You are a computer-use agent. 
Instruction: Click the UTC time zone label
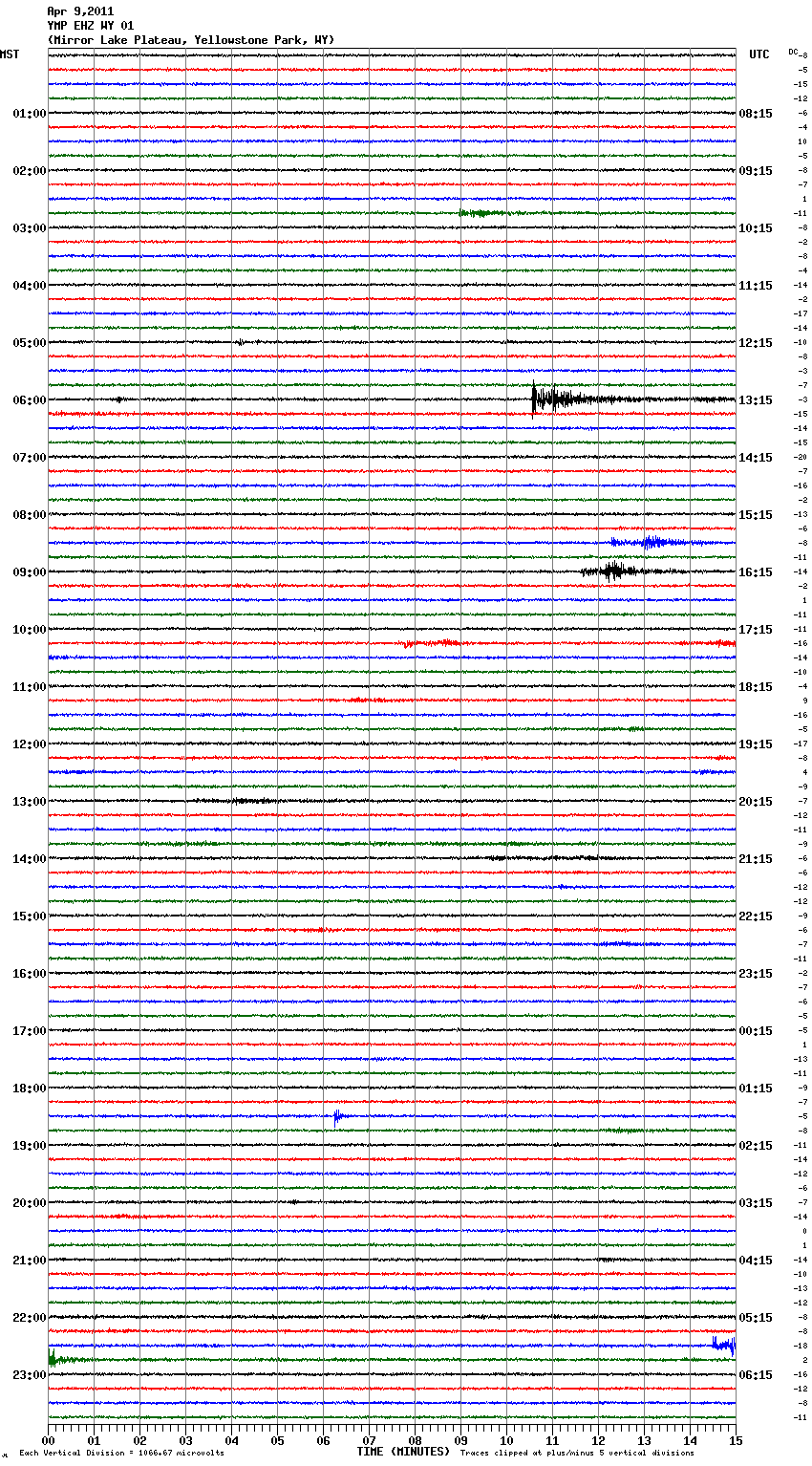point(759,54)
